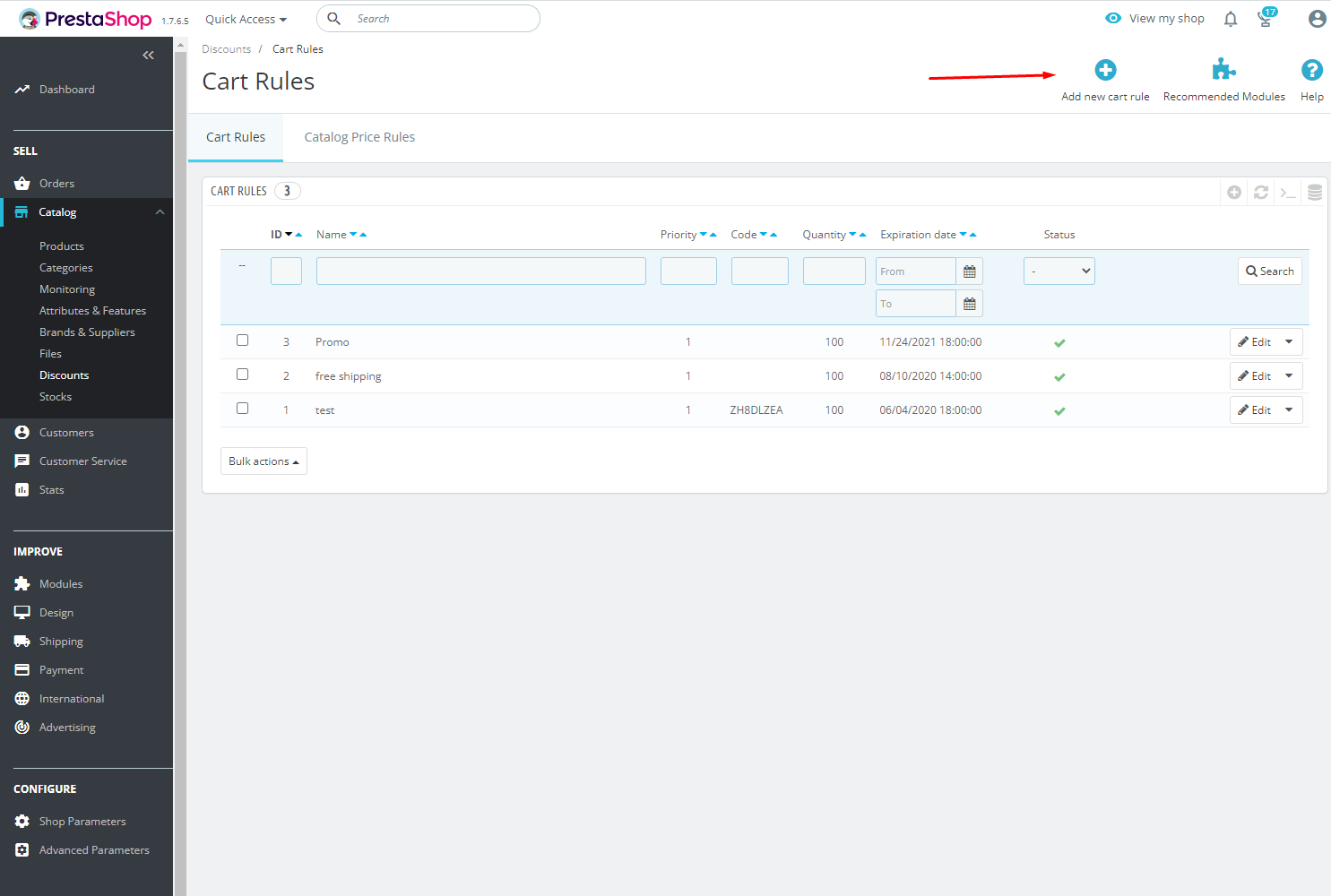
Task: Sort Name column ascending arrow
Action: coord(363,235)
